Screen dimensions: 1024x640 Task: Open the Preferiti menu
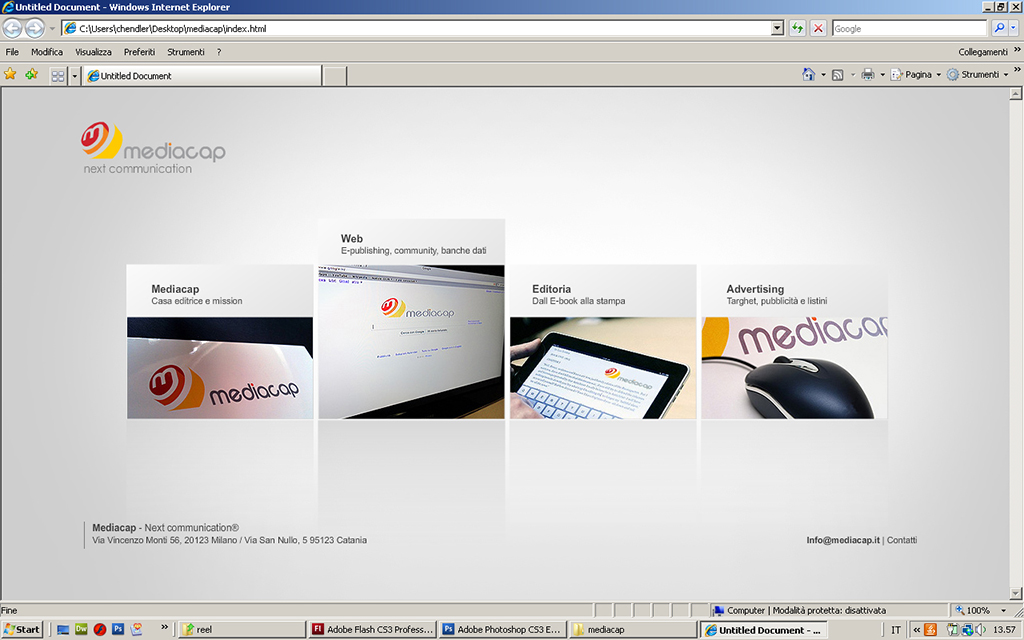(139, 52)
